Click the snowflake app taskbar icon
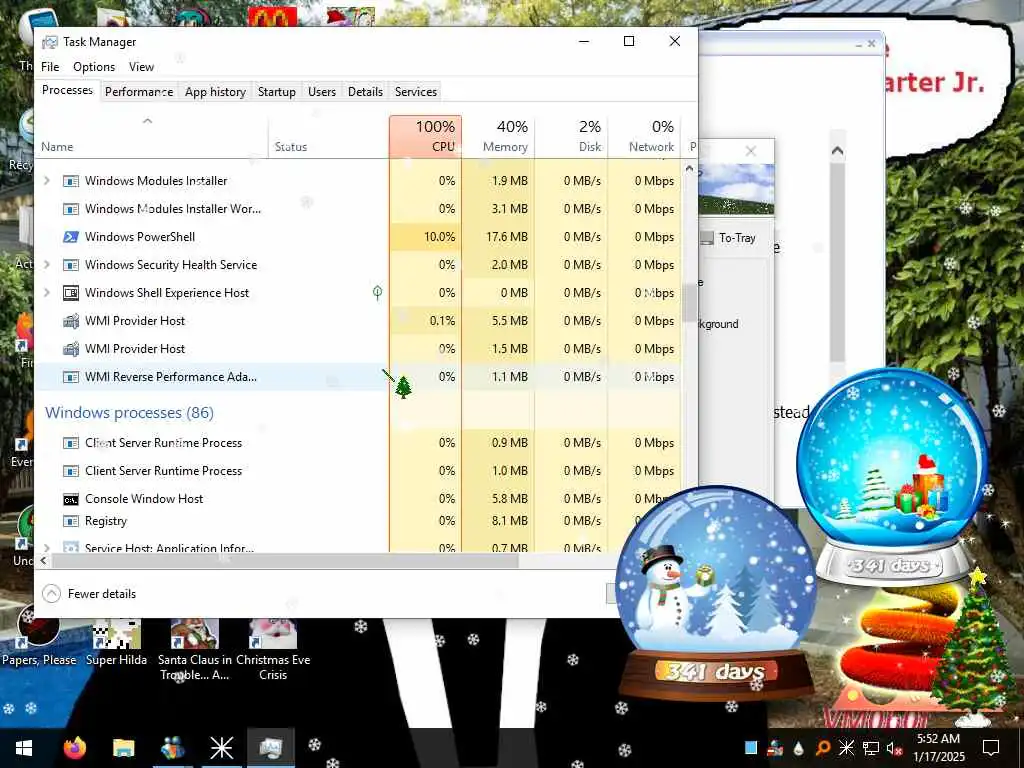1024x768 pixels. click(221, 748)
